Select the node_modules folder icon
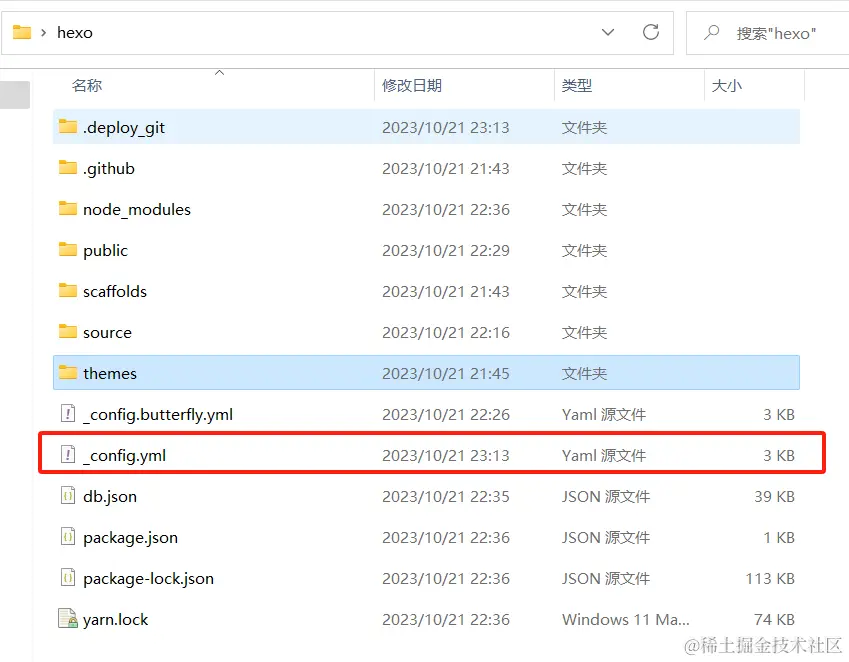This screenshot has width=849, height=662. pyautogui.click(x=68, y=209)
